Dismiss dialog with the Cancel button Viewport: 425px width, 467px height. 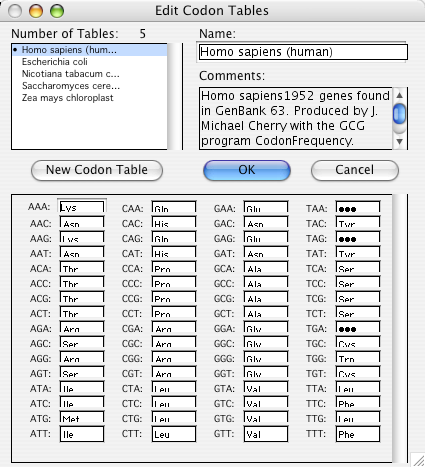click(x=355, y=170)
